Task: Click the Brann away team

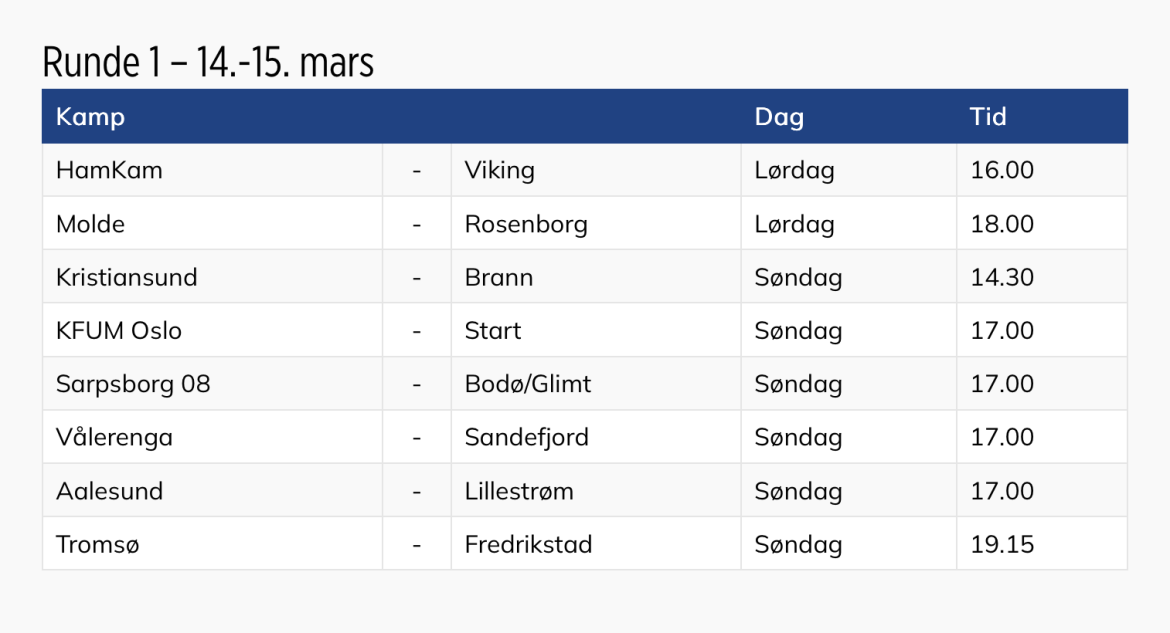Action: click(499, 277)
